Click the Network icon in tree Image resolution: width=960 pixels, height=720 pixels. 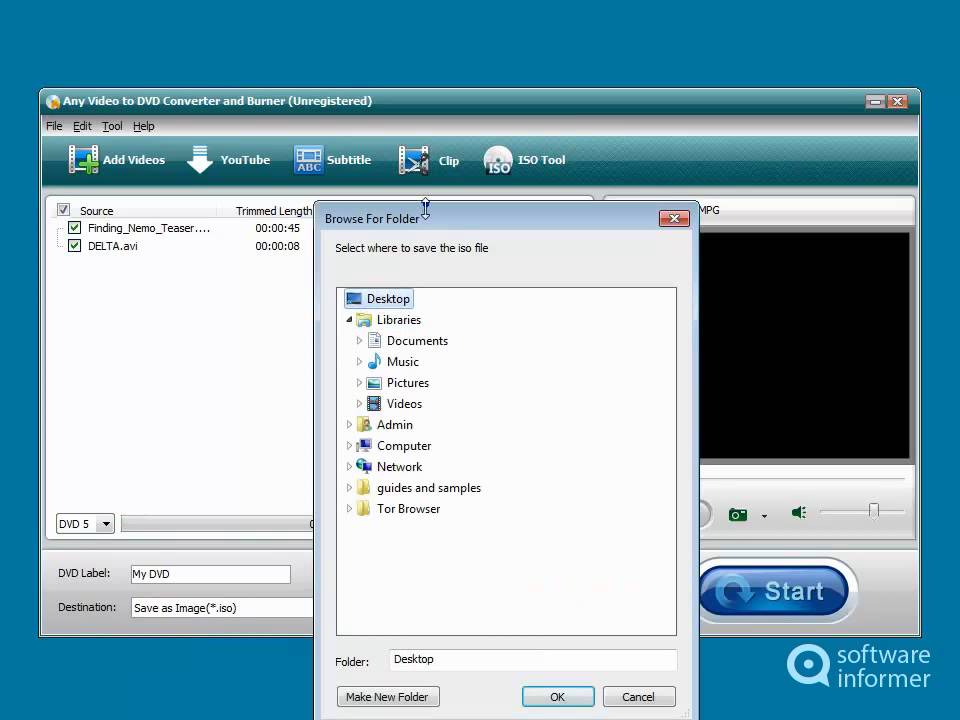pos(364,466)
